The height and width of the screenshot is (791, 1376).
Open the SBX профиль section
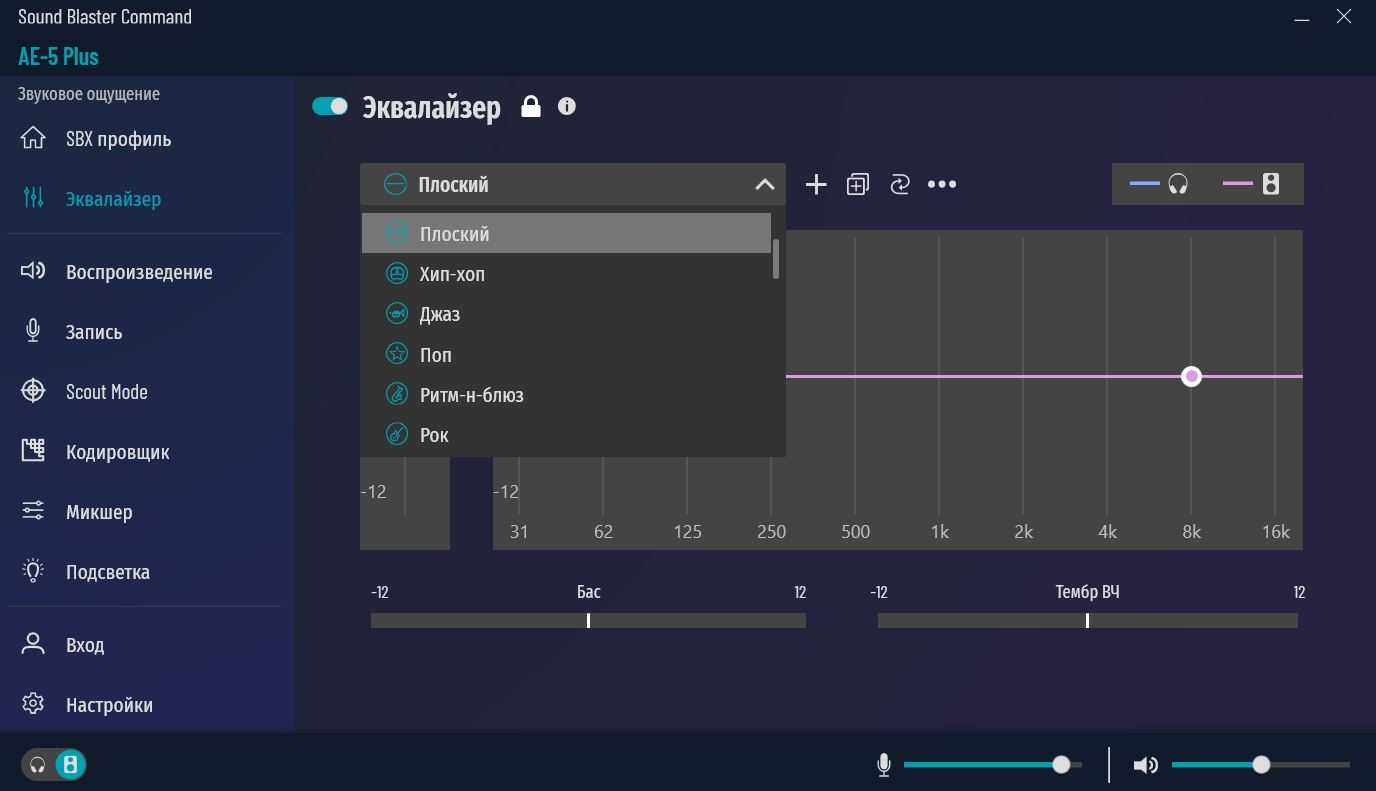pos(118,139)
